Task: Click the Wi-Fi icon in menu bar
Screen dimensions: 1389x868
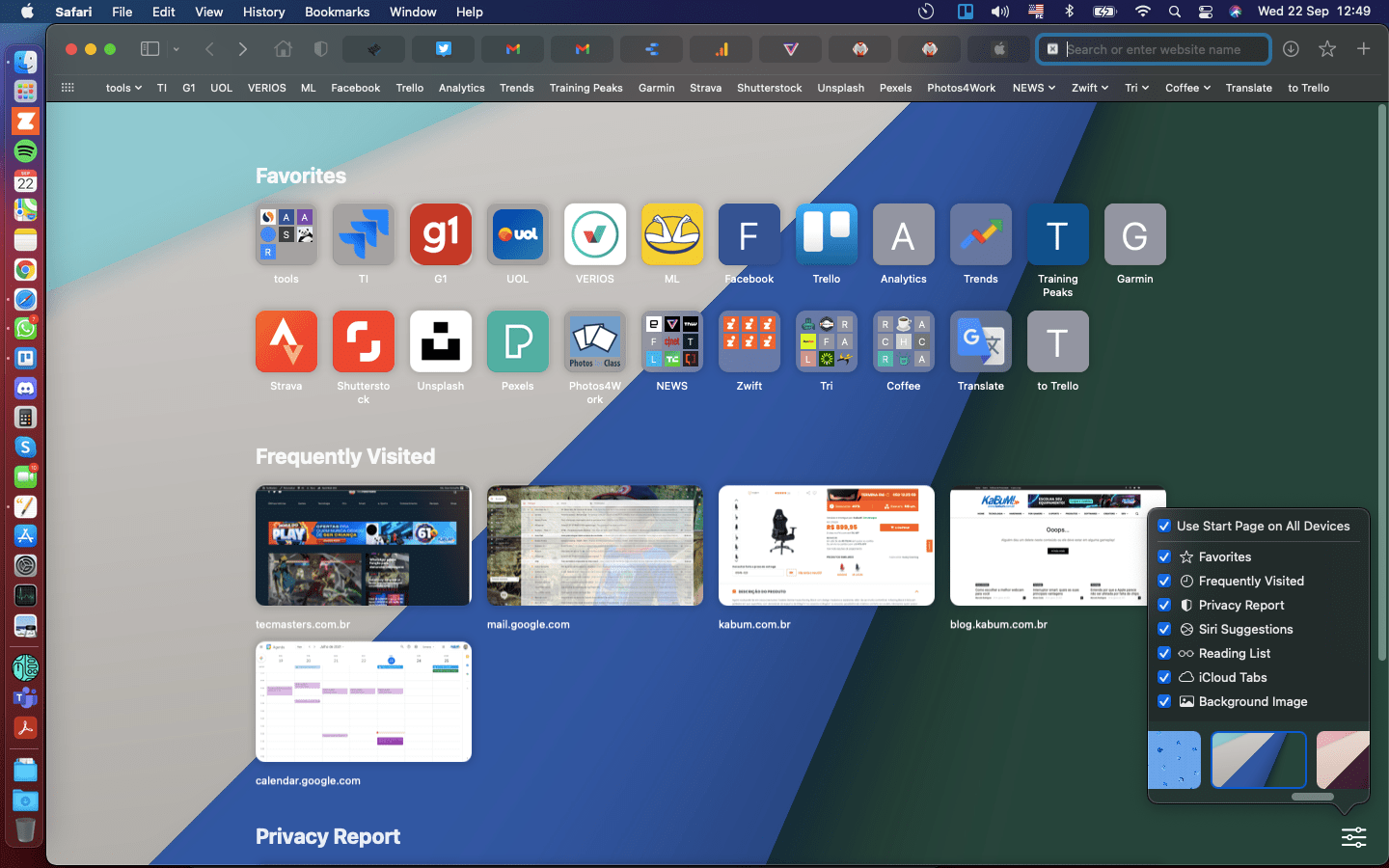Action: 1143,12
